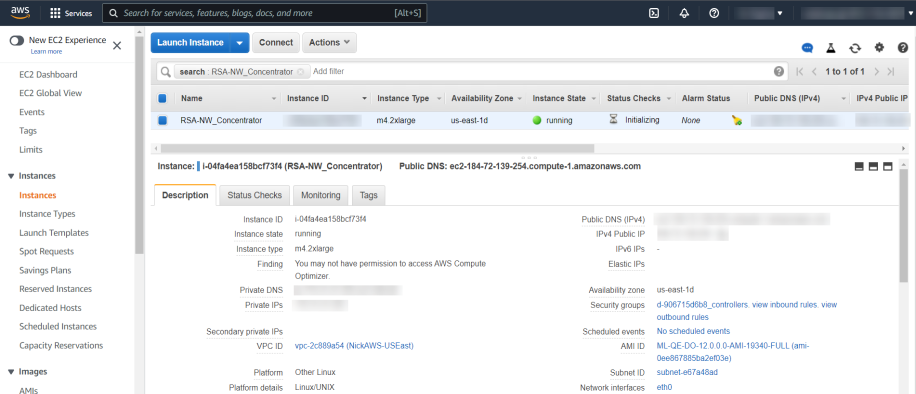Switch to the Monitoring tab
The image size is (916, 394).
[321, 195]
